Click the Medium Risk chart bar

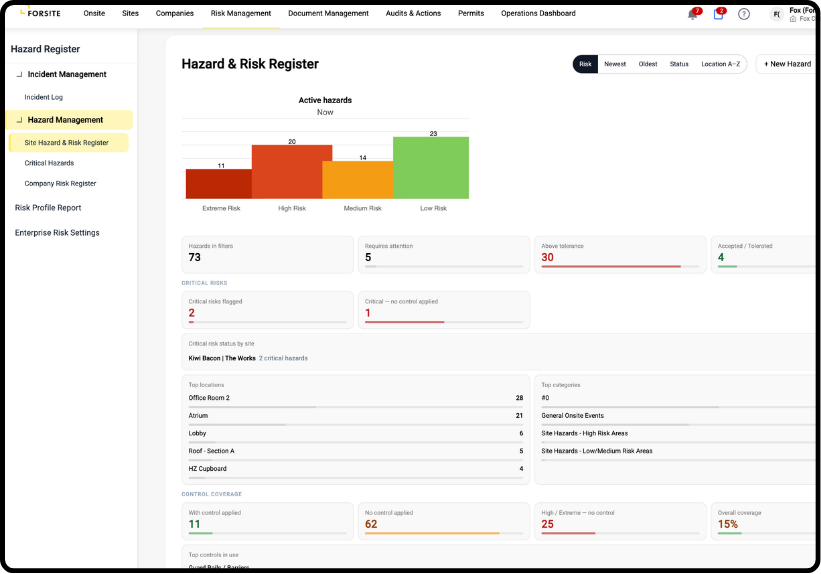[x=358, y=180]
